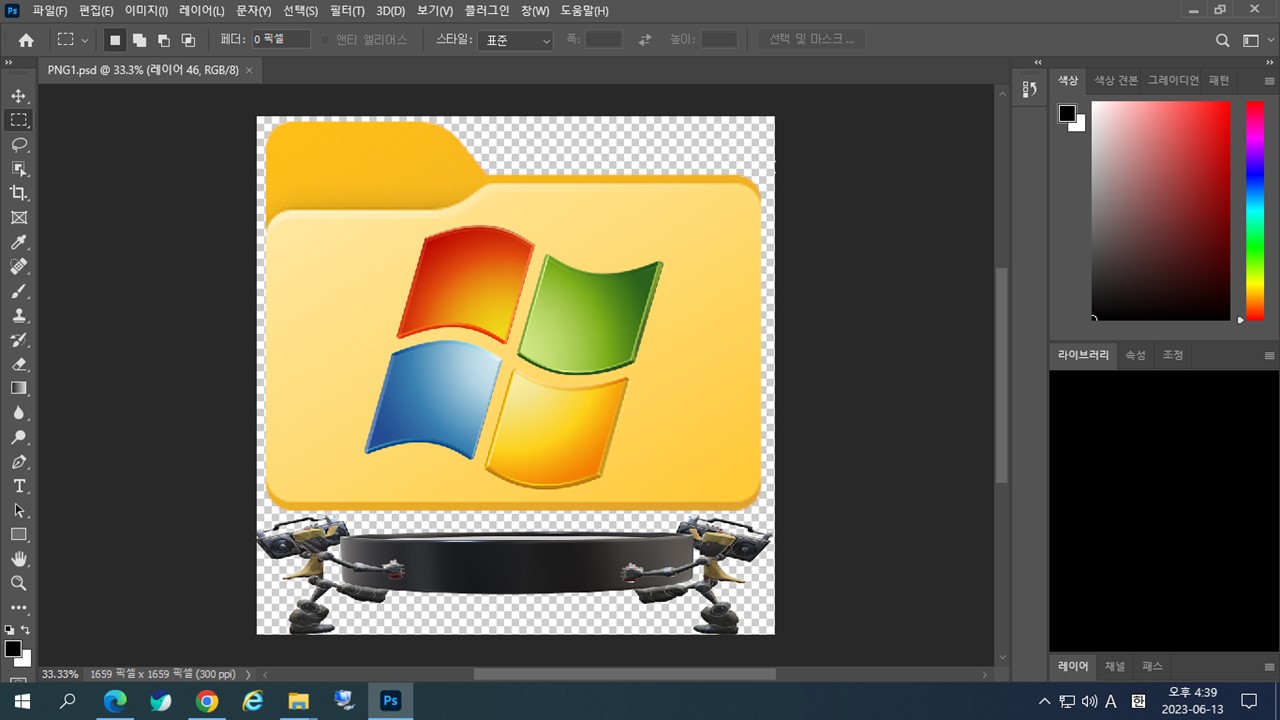This screenshot has height=720, width=1280.
Task: Select the Zoom tool
Action: (x=19, y=583)
